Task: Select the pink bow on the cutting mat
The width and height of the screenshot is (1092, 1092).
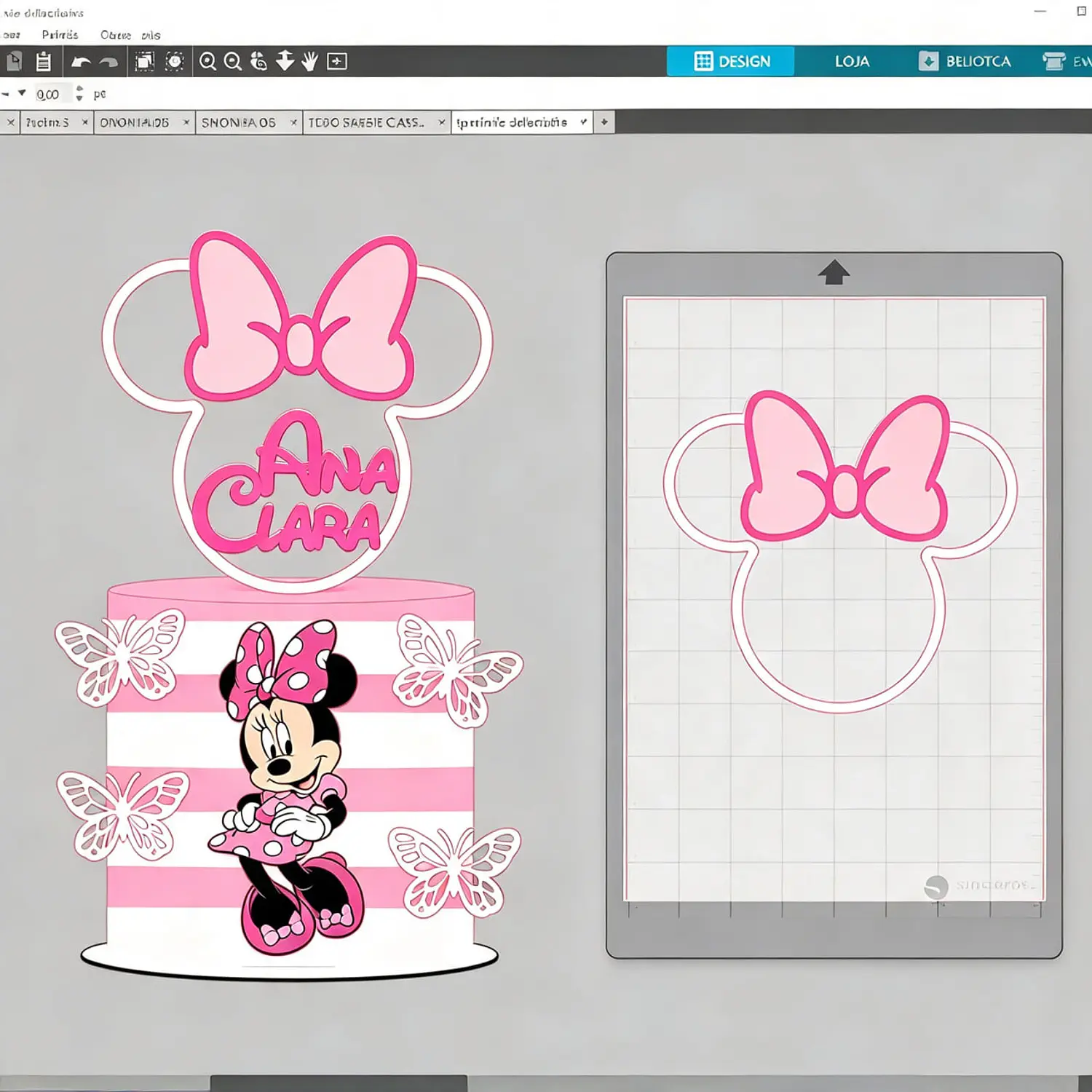Action: 844,466
